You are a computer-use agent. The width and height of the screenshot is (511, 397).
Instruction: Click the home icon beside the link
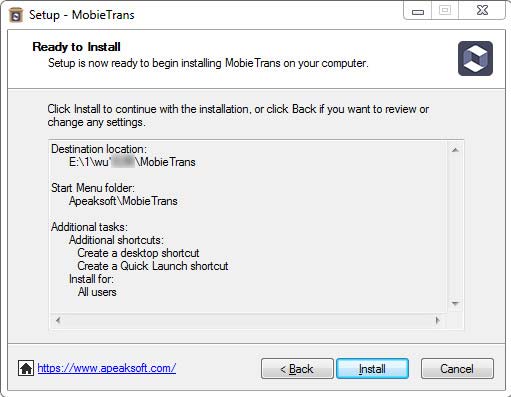26,368
